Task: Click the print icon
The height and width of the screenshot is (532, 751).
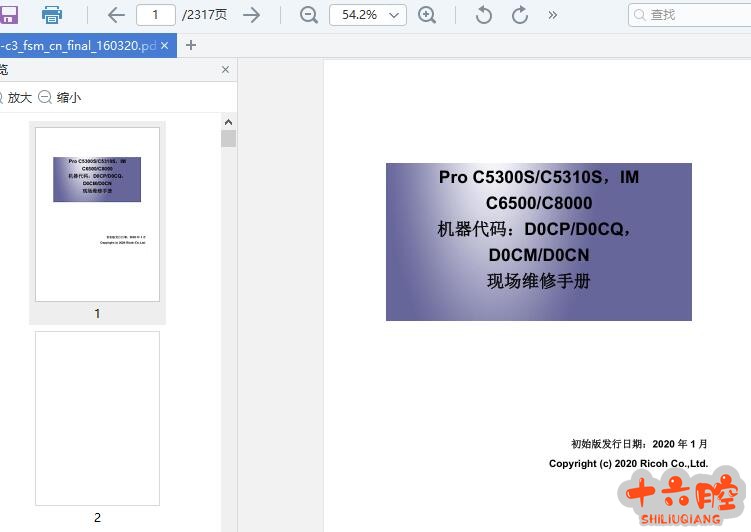Action: point(52,15)
